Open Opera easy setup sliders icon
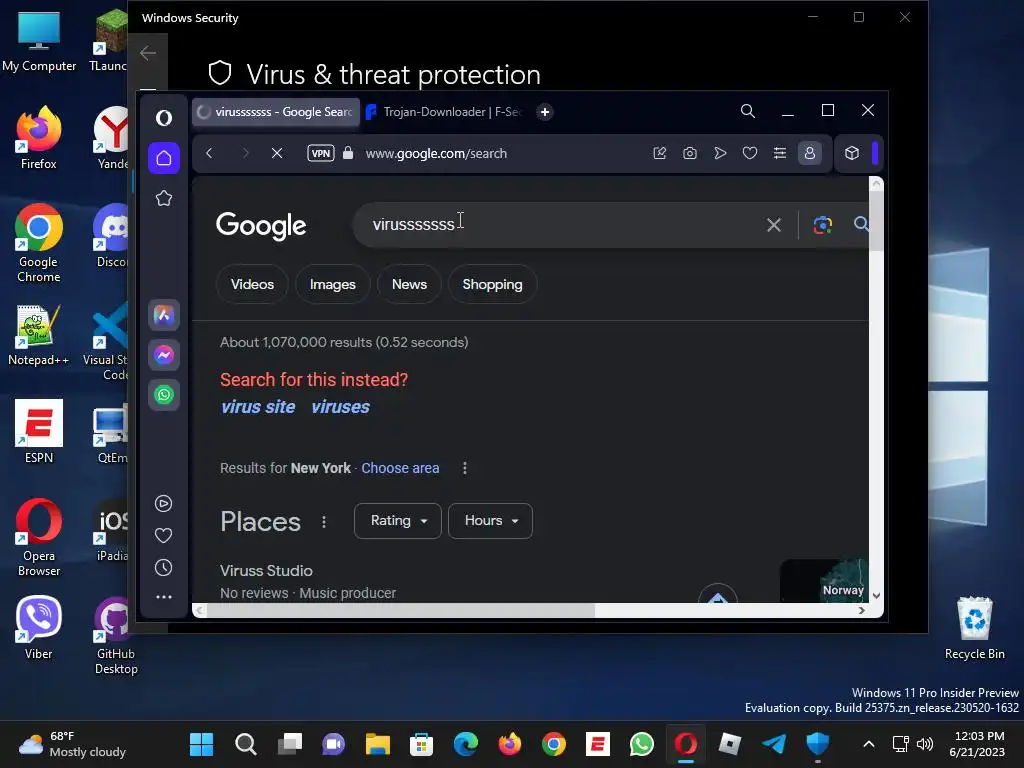The image size is (1024, 768). pos(780,153)
